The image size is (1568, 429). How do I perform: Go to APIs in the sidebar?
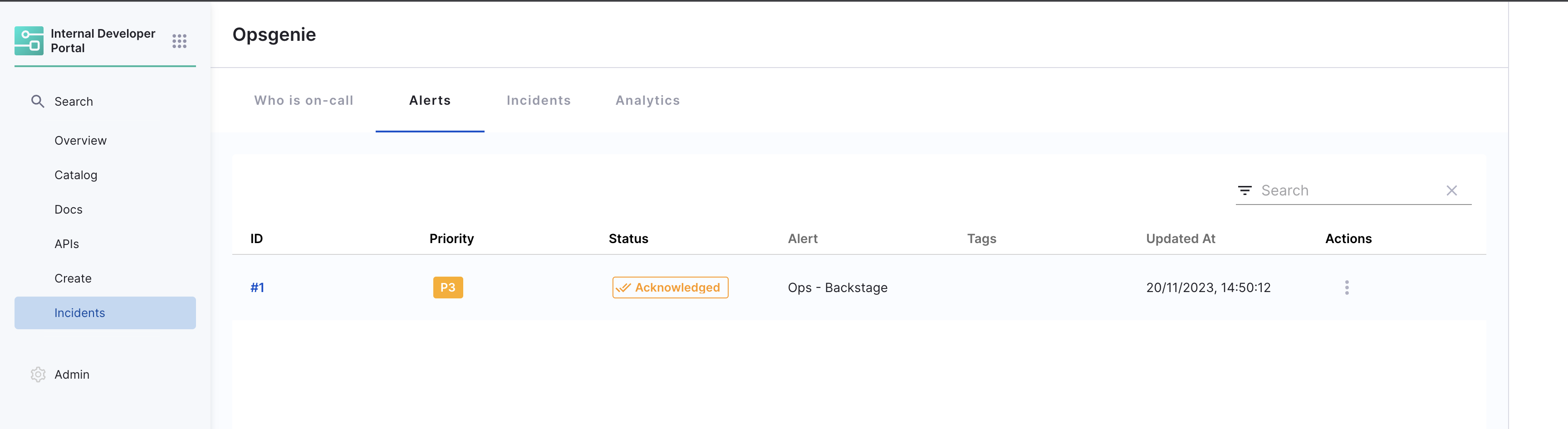click(x=66, y=244)
